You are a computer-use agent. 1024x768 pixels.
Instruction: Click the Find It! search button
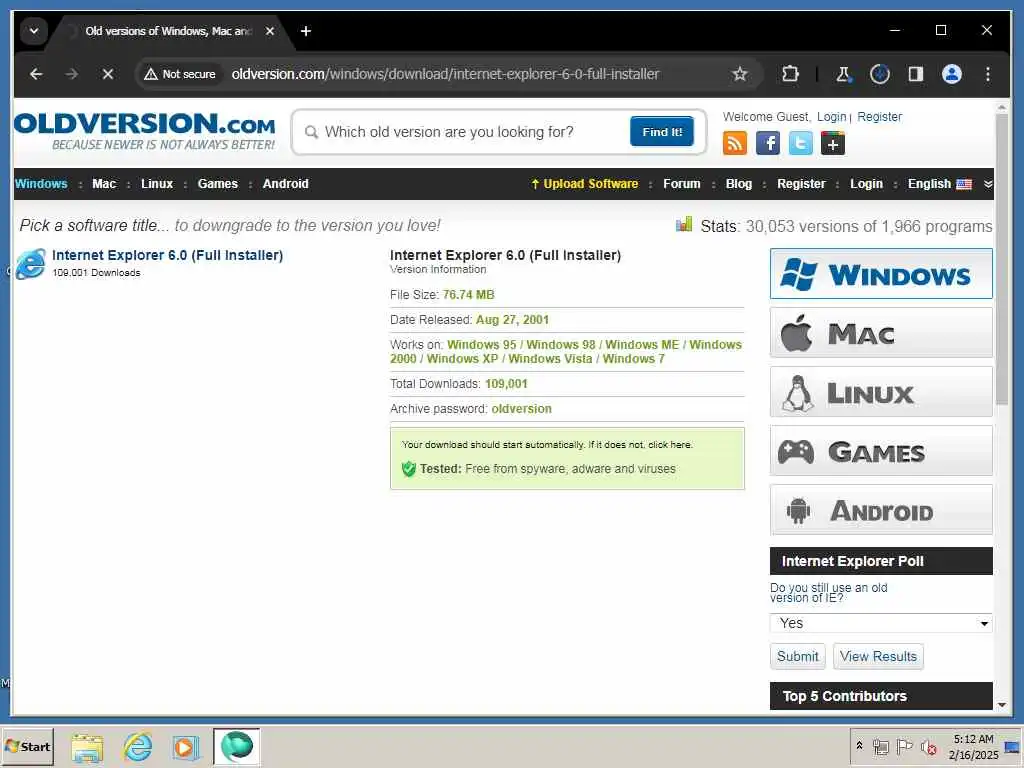click(x=662, y=132)
